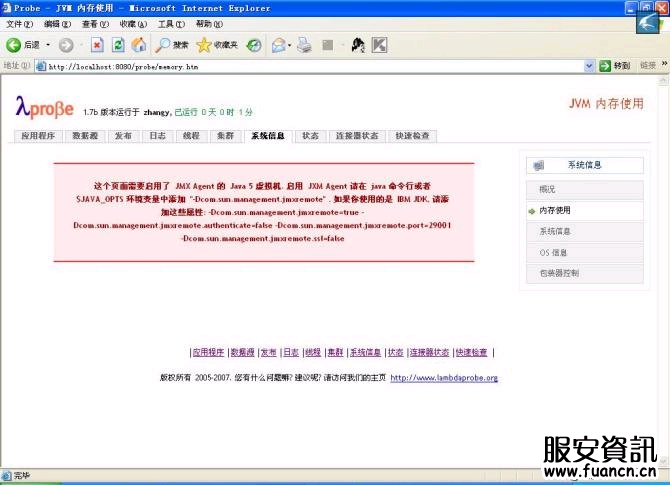Click the page vertical scrollbar up arrow
Image resolution: width=670 pixels, height=485 pixels.
click(663, 81)
